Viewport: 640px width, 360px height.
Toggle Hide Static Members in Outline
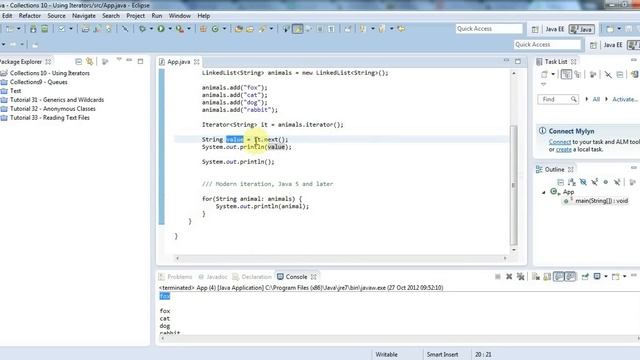[x=594, y=182]
